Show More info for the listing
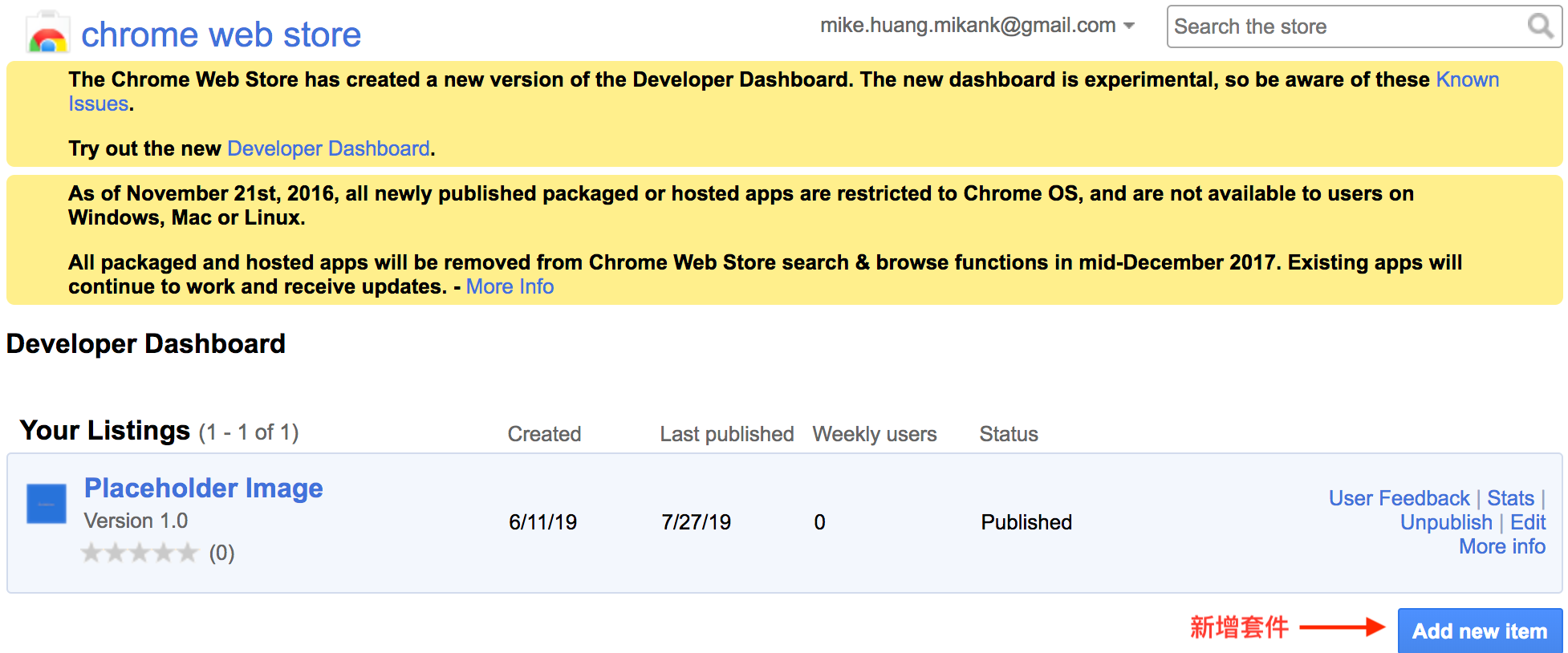The height and width of the screenshot is (653, 1568). click(x=1502, y=546)
